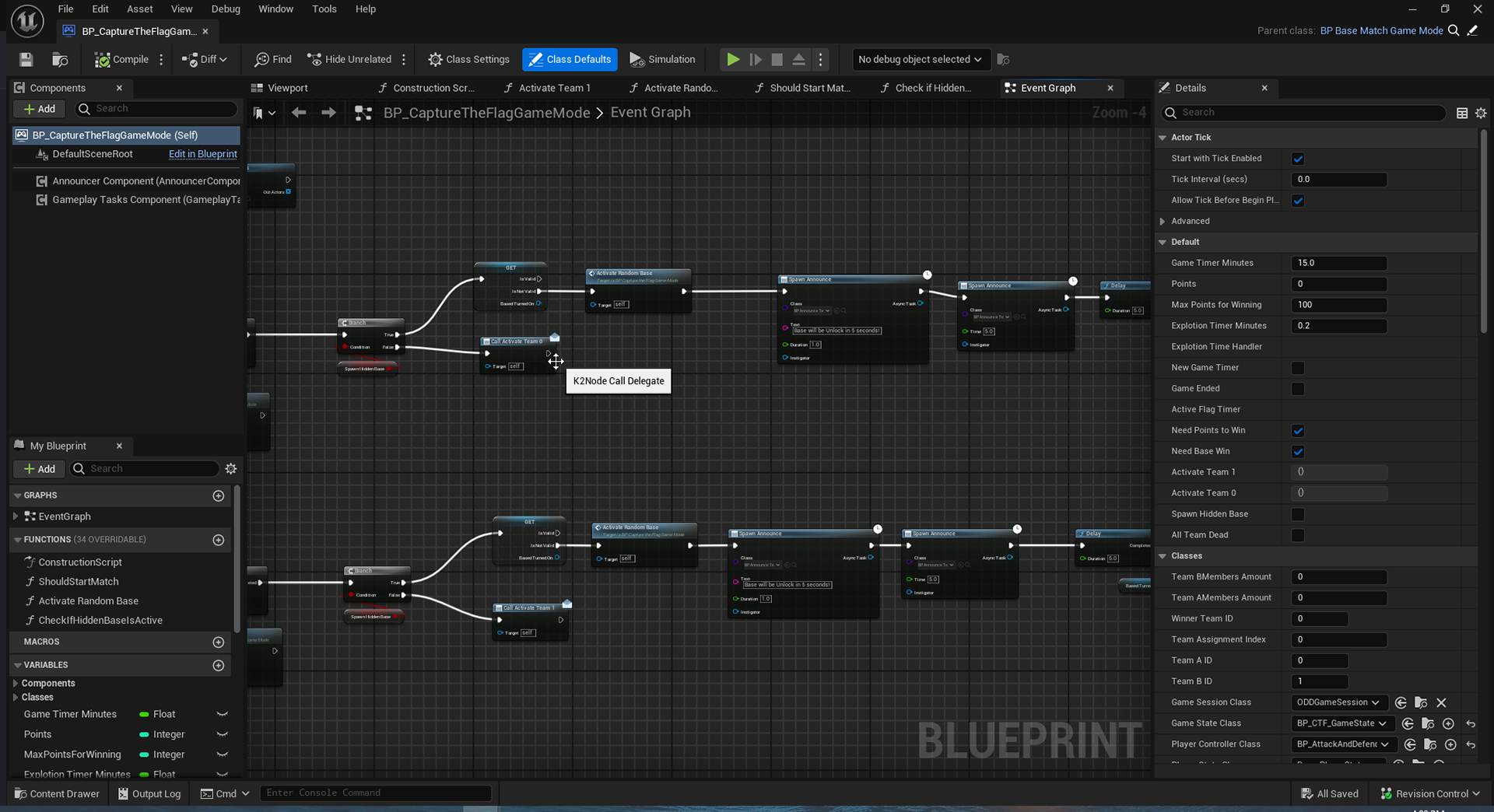
Task: Search parent class with magnifier icon
Action: (1453, 30)
